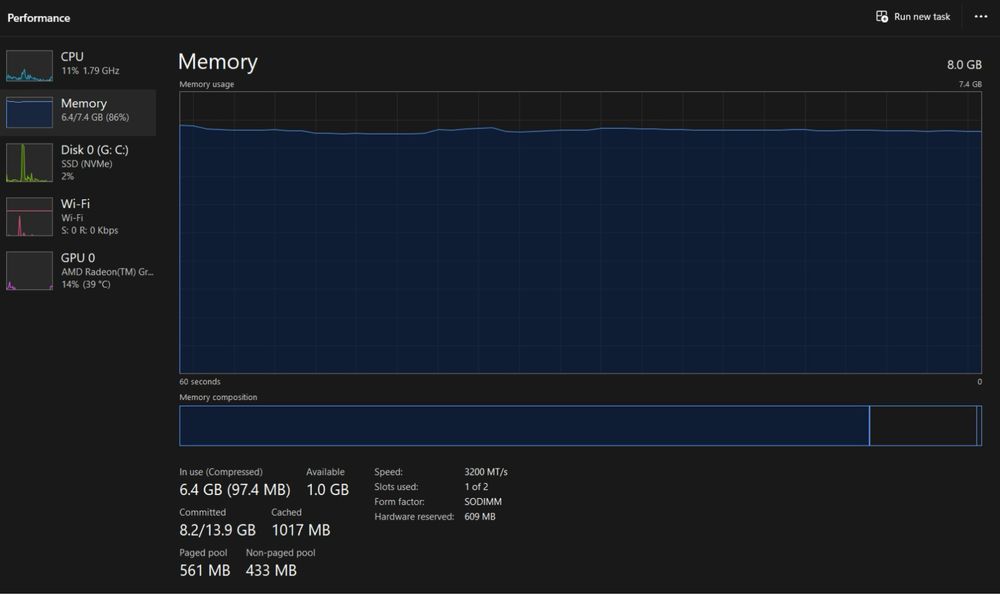Click the Cached value 1017 MB
Viewport: 1000px width, 594px height.
[301, 530]
